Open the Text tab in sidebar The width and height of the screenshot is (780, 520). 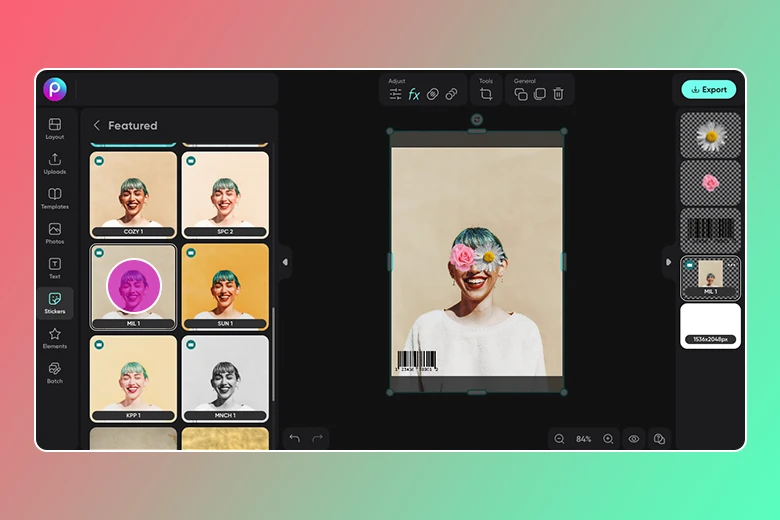(55, 268)
